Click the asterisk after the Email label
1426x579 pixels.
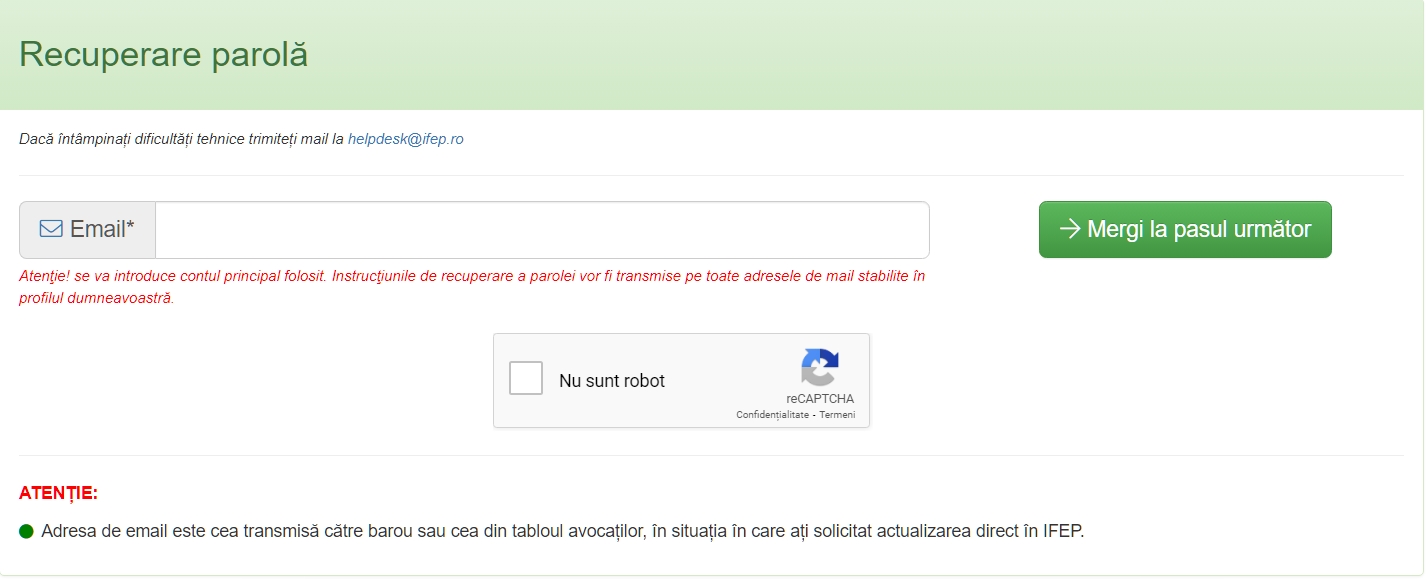[130, 227]
